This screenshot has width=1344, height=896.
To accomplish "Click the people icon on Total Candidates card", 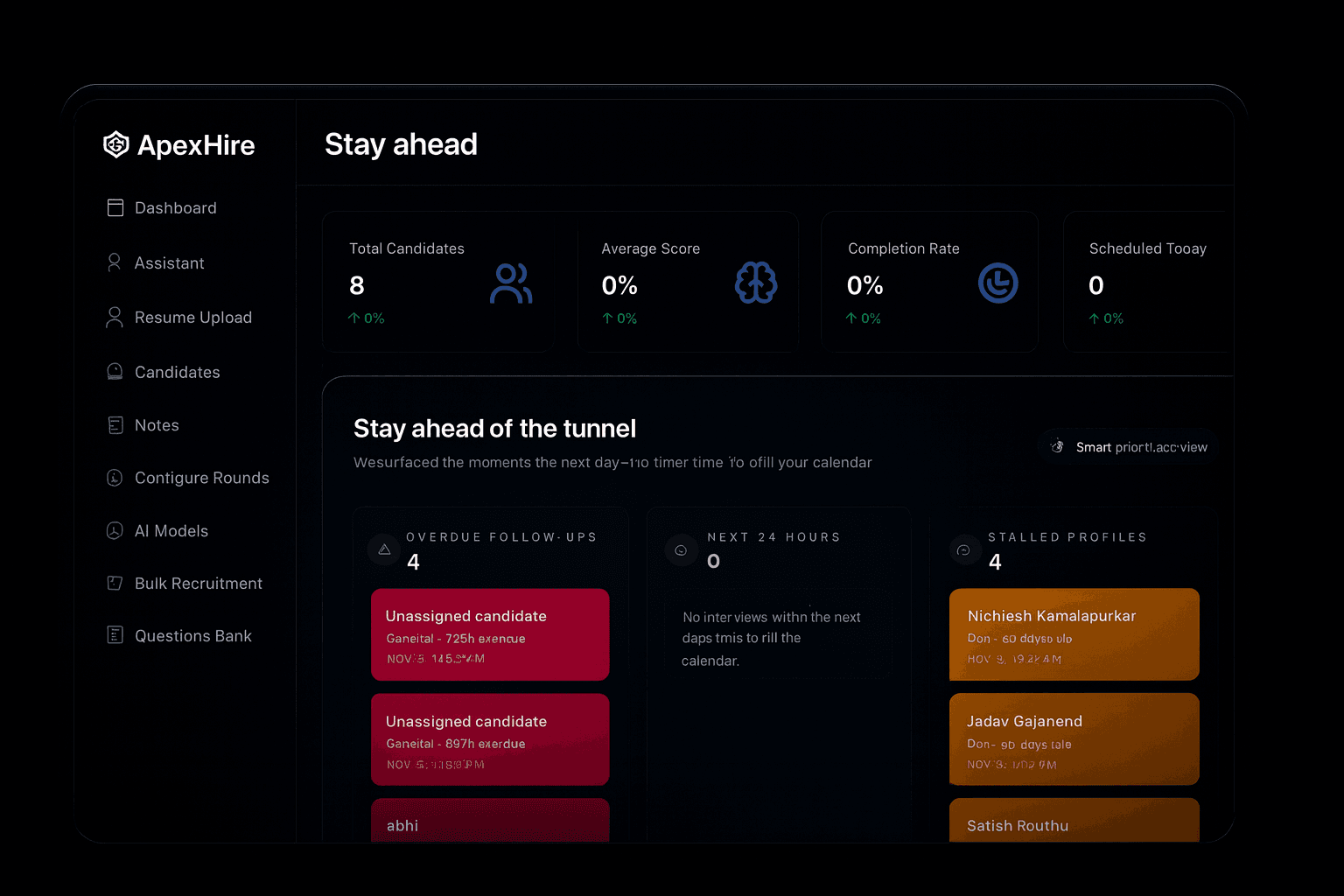I will 510,283.
